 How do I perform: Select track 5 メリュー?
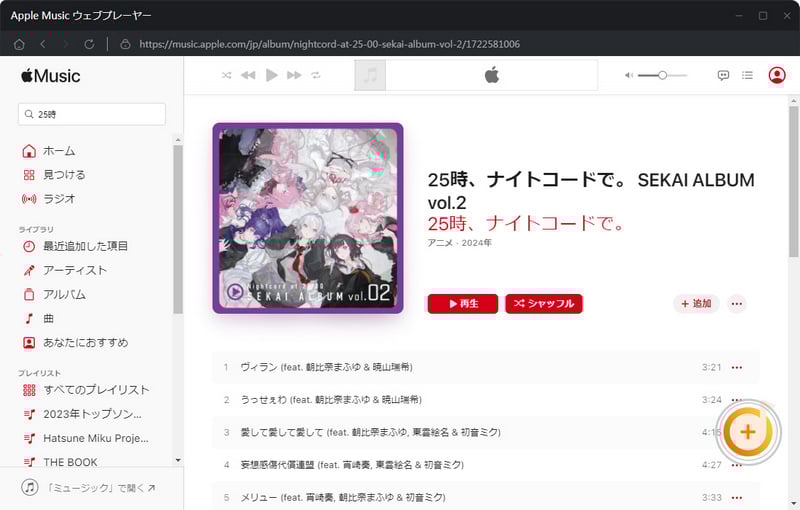tap(485, 497)
